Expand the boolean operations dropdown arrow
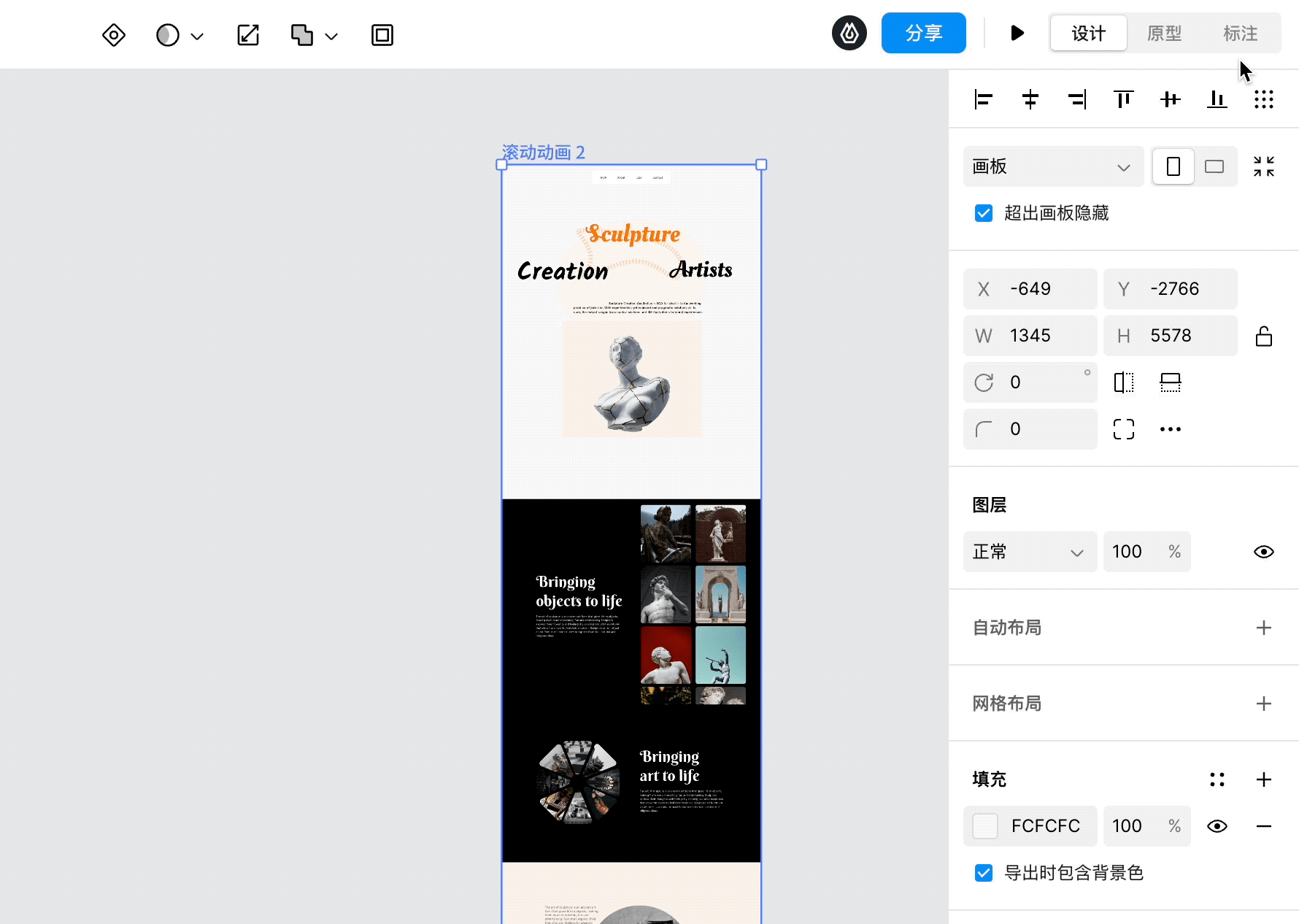This screenshot has height=924, width=1299. [331, 36]
